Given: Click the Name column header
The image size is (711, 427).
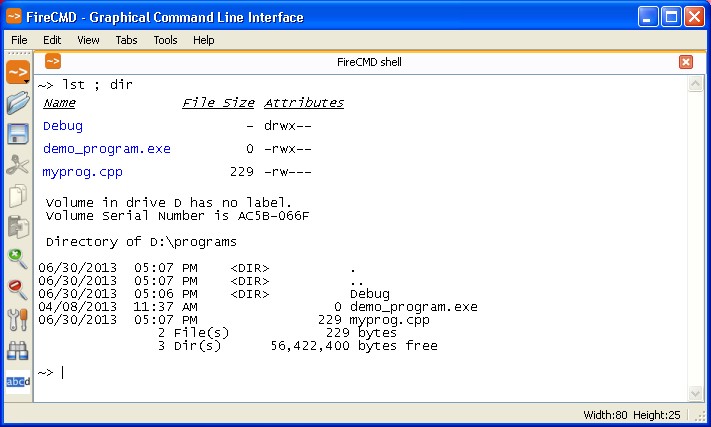Looking at the screenshot, I should click(x=59, y=103).
